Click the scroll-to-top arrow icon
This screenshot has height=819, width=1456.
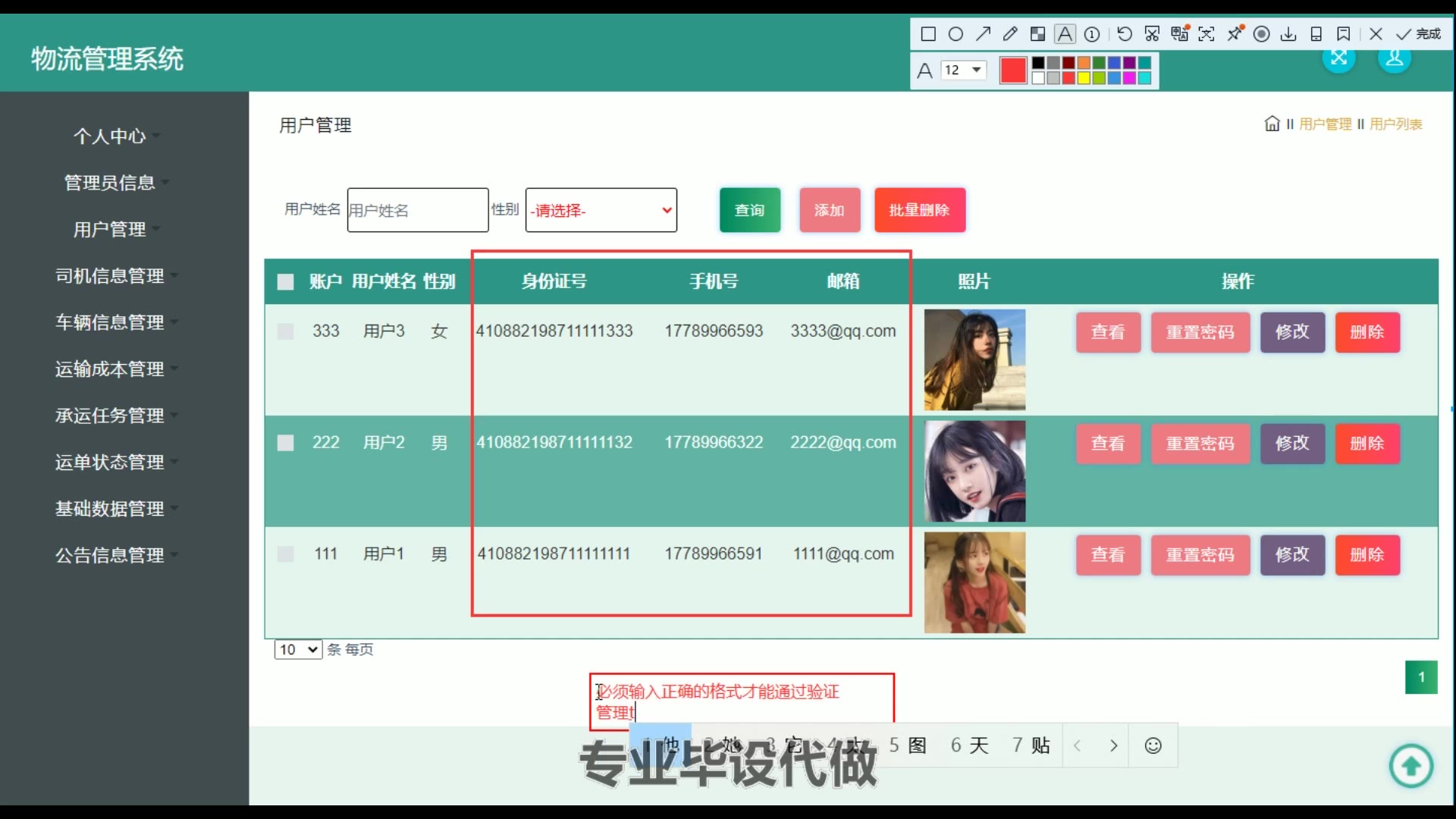pyautogui.click(x=1410, y=767)
